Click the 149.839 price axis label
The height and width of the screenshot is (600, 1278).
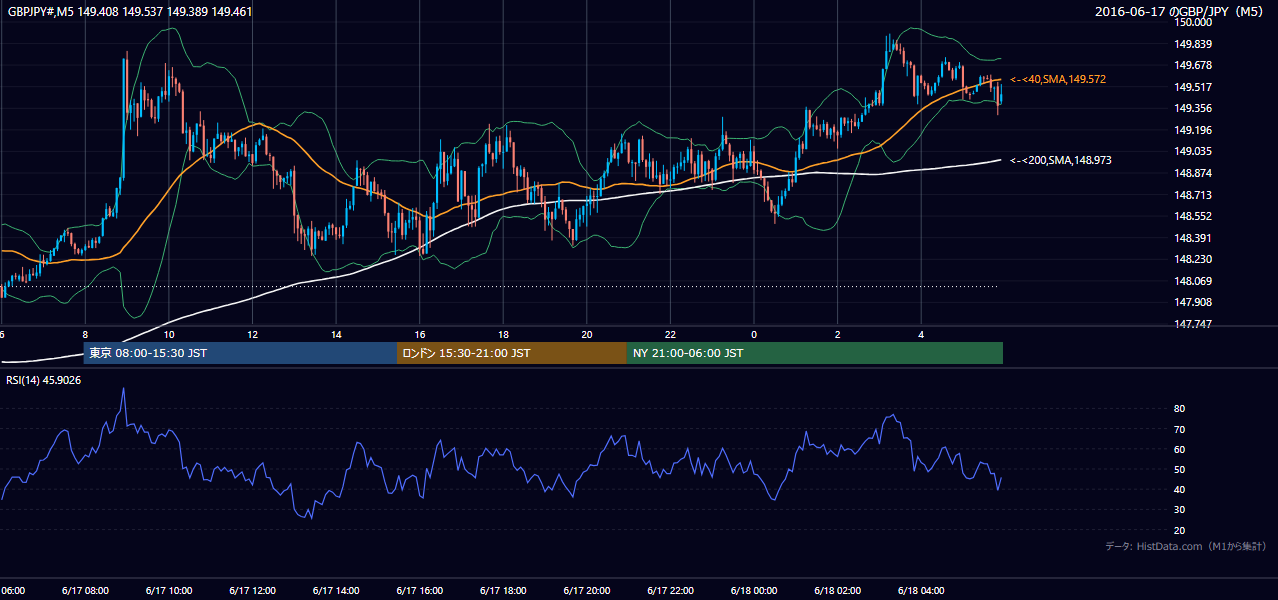coord(1193,44)
